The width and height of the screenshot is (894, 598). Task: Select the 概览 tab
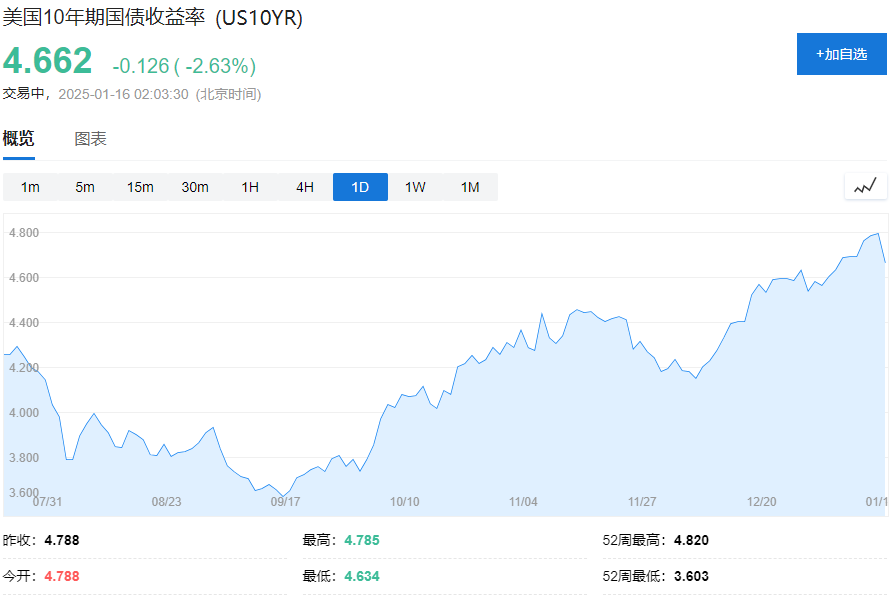[18, 139]
